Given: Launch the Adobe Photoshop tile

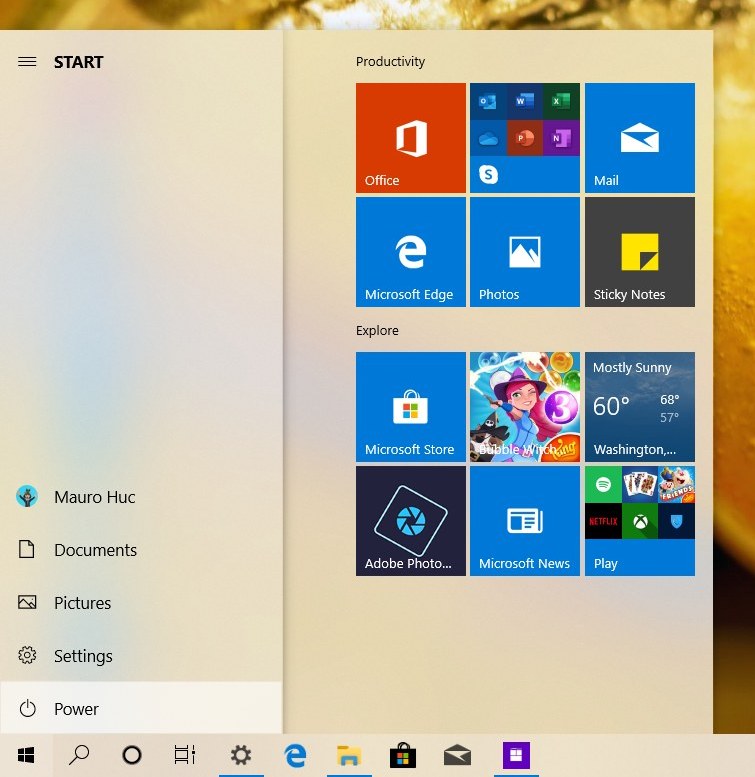Looking at the screenshot, I should click(411, 521).
